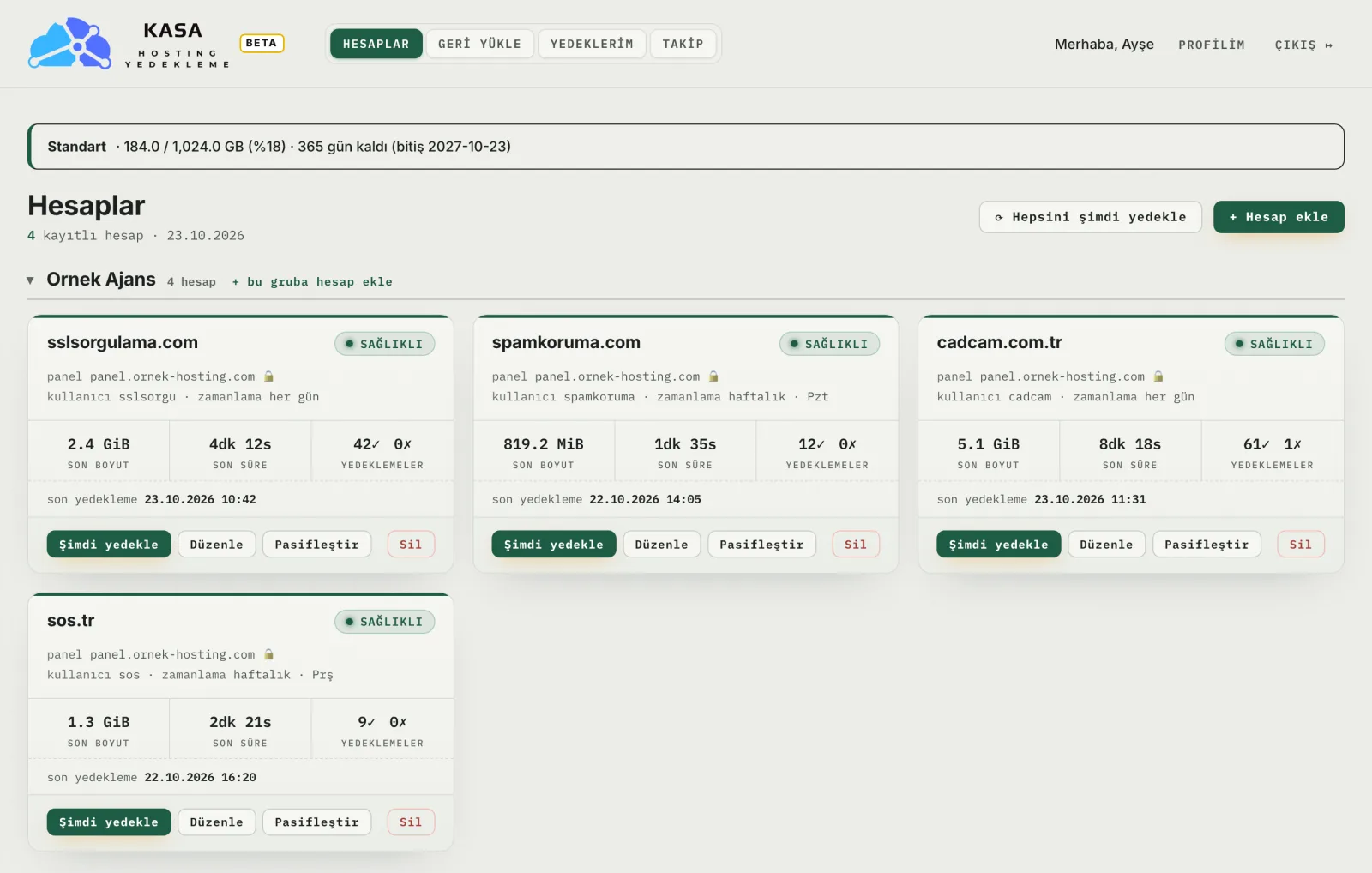Viewport: 1372px width, 873px height.
Task: Click the Kasa cloud logo icon
Action: [70, 44]
